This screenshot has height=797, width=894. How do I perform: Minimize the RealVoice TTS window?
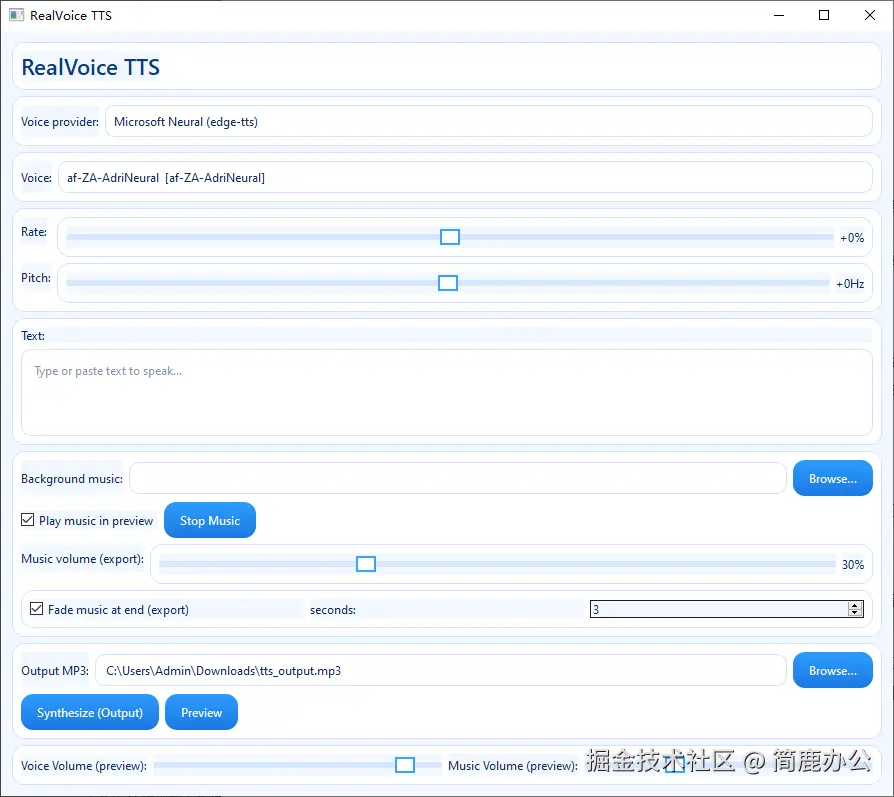click(779, 15)
